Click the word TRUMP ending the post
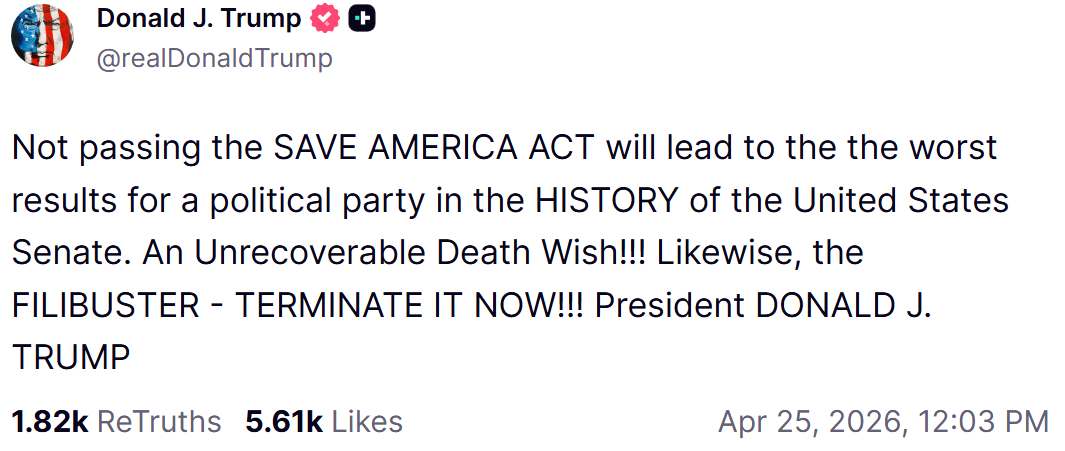The image size is (1065, 451). coord(71,356)
